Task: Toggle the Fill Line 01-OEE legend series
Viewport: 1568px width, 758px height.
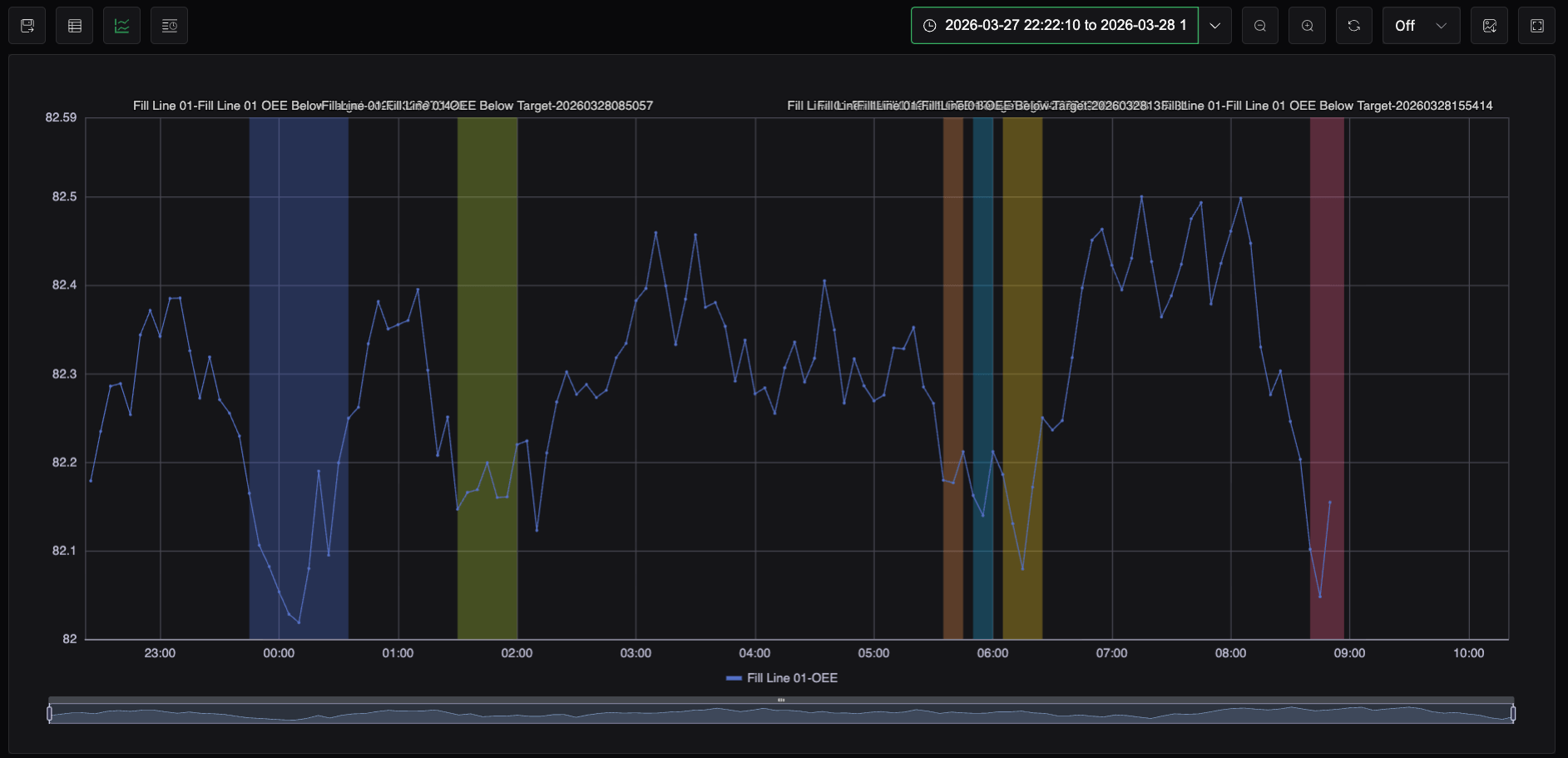Action: (782, 678)
